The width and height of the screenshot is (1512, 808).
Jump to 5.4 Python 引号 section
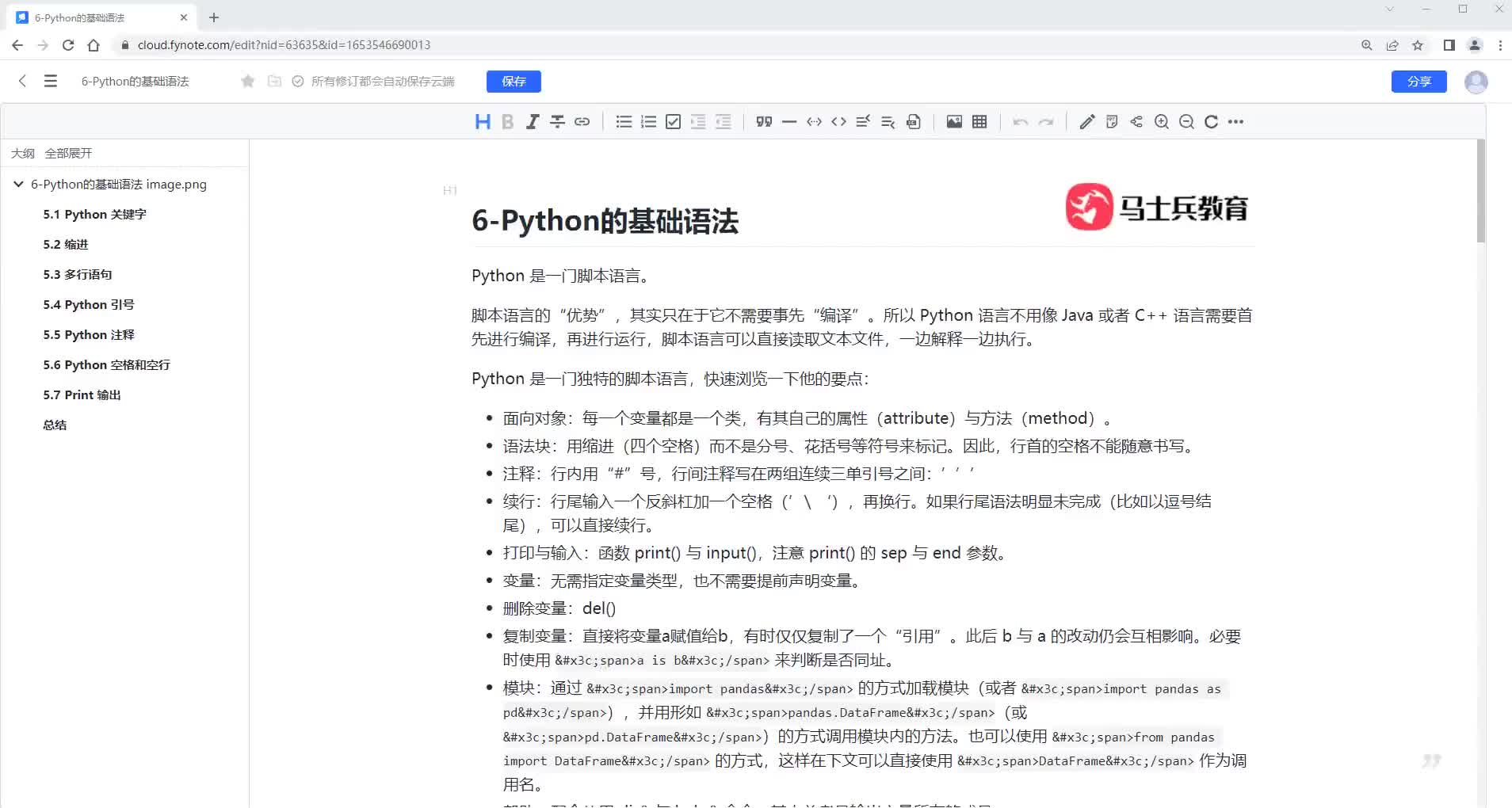point(89,305)
